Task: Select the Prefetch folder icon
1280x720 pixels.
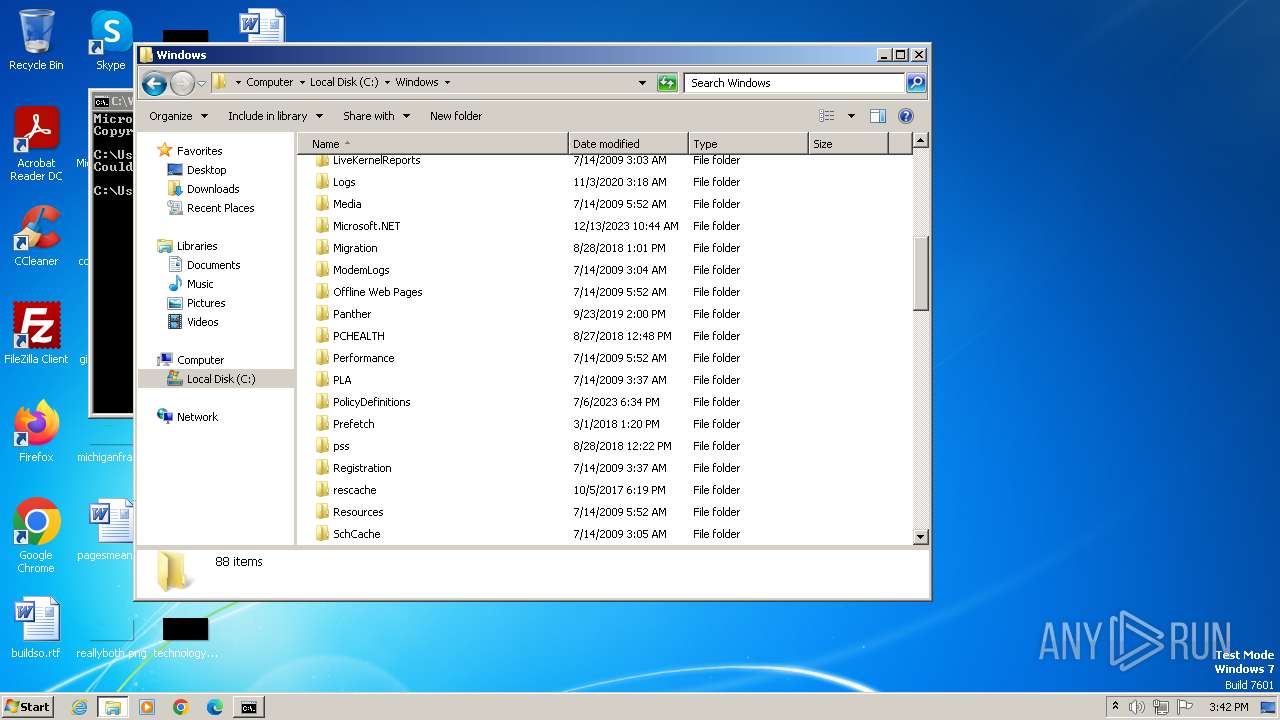Action: click(x=322, y=424)
